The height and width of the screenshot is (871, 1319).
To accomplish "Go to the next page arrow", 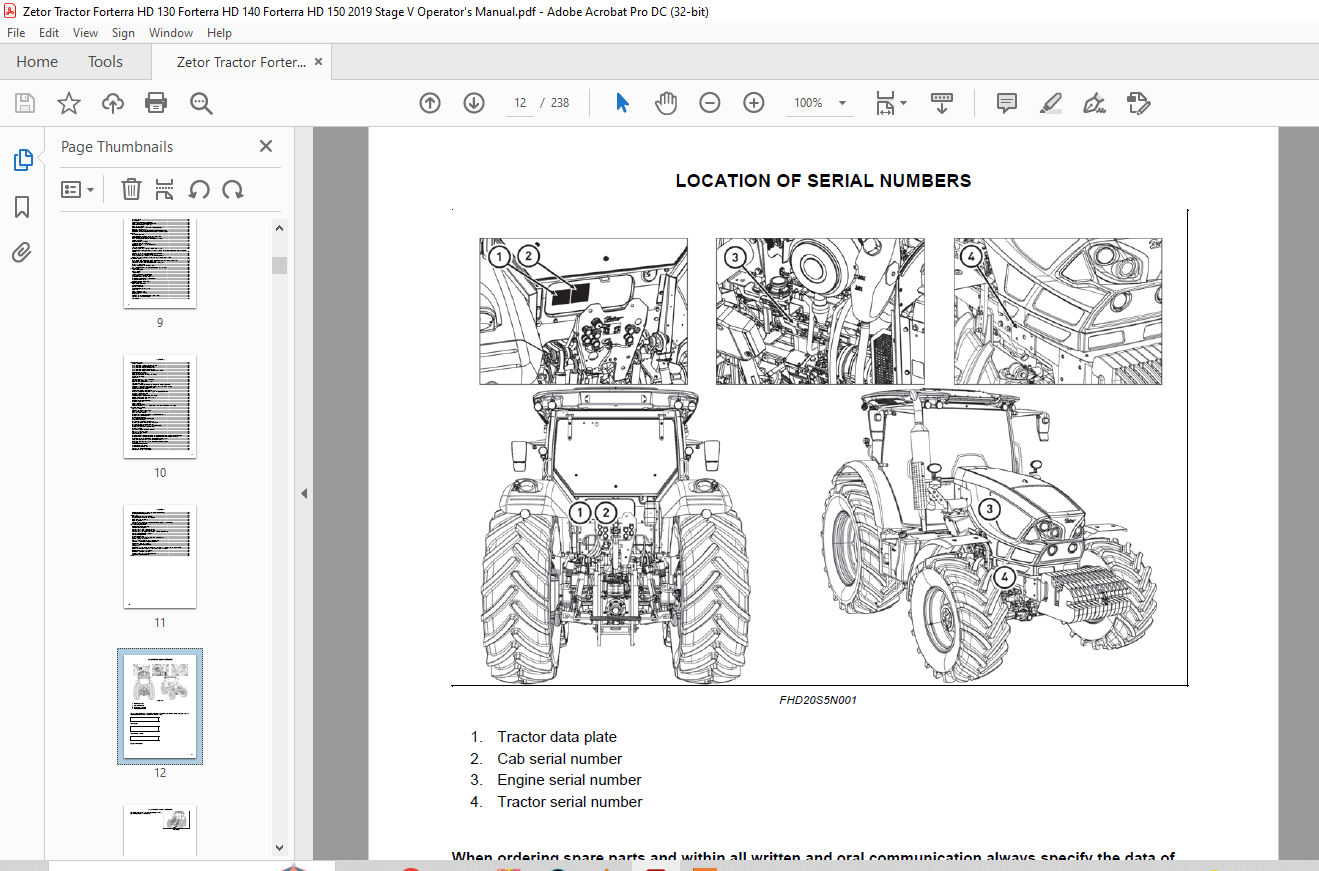I will [x=474, y=103].
